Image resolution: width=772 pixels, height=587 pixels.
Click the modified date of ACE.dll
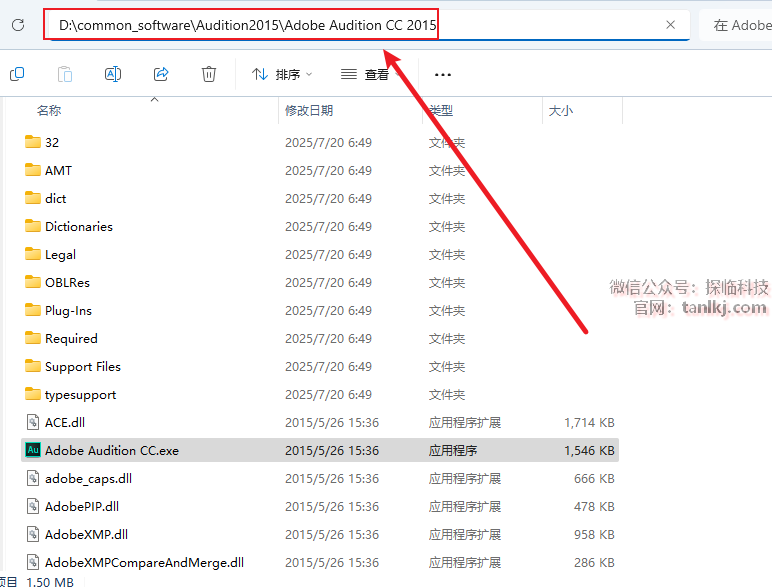332,423
